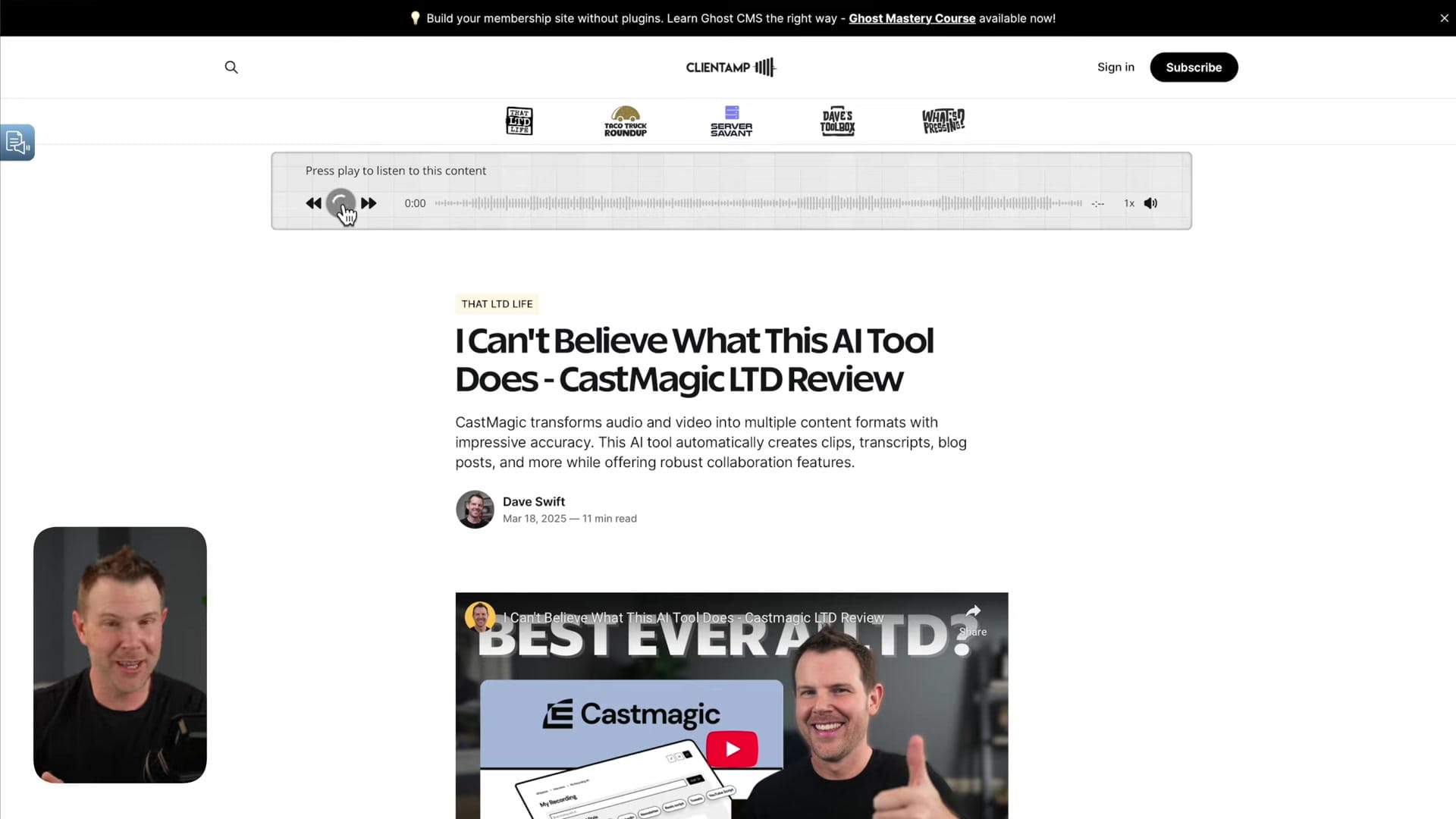Open the YouTube video title link

click(693, 618)
